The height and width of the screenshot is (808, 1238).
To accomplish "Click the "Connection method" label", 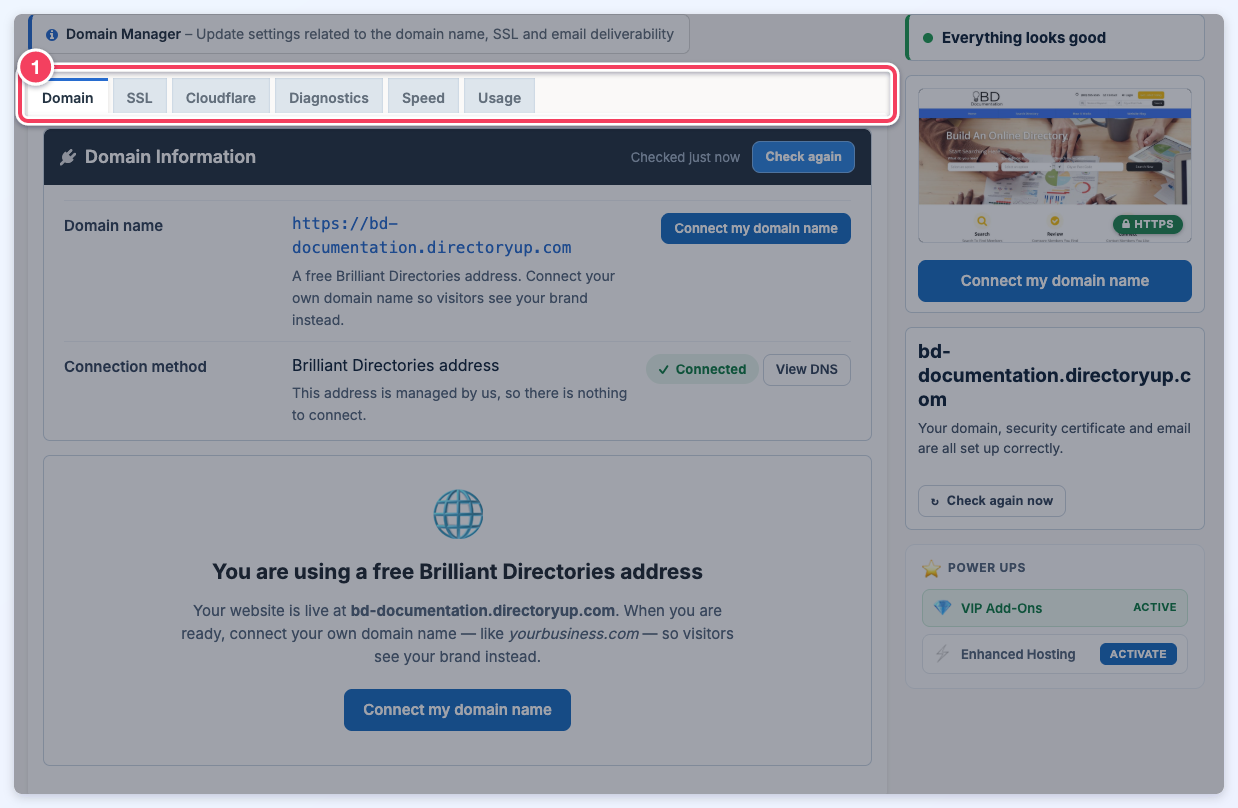I will 135,367.
